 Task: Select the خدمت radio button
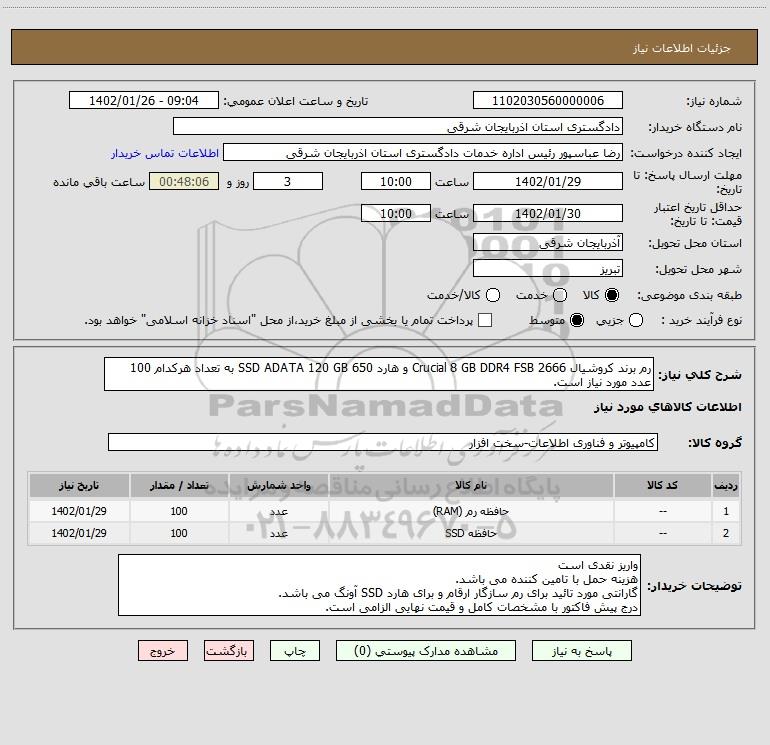[x=560, y=295]
